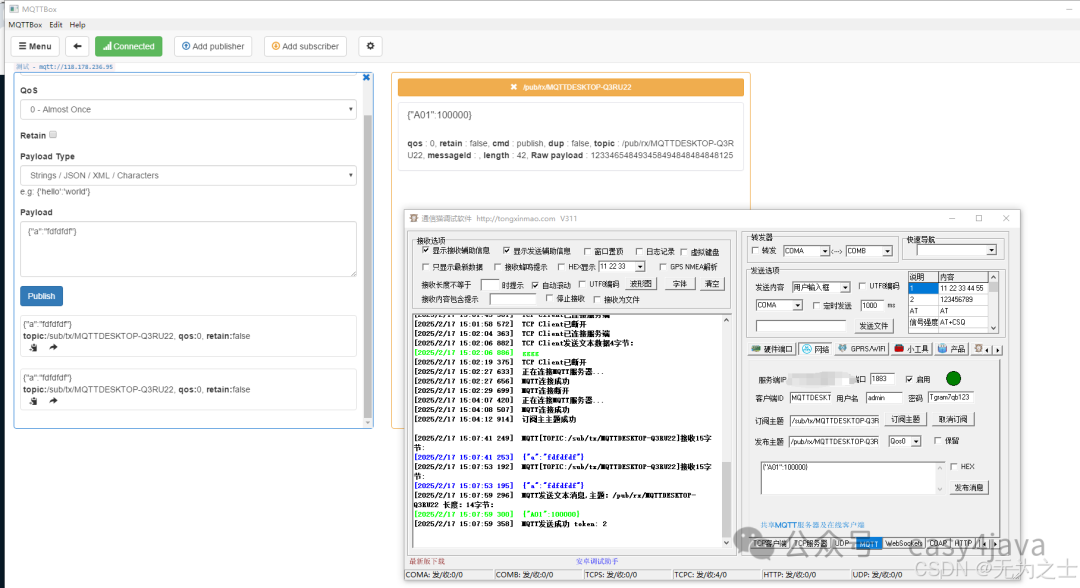The width and height of the screenshot is (1080, 588).
Task: Open the Payload Type dropdown
Action: [188, 176]
